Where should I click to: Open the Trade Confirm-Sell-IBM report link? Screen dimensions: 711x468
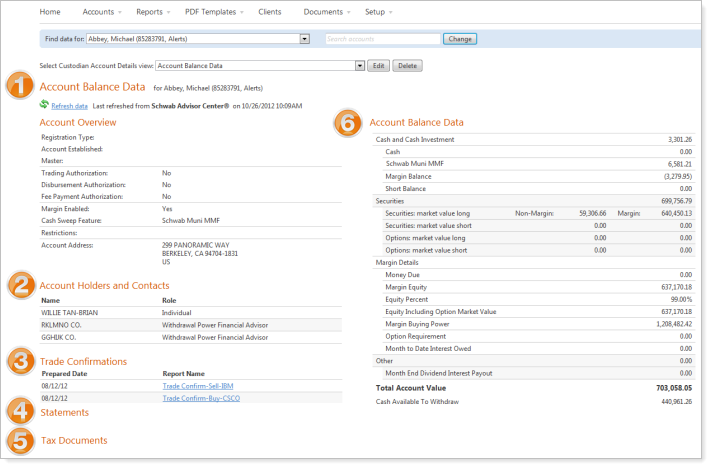(200, 386)
